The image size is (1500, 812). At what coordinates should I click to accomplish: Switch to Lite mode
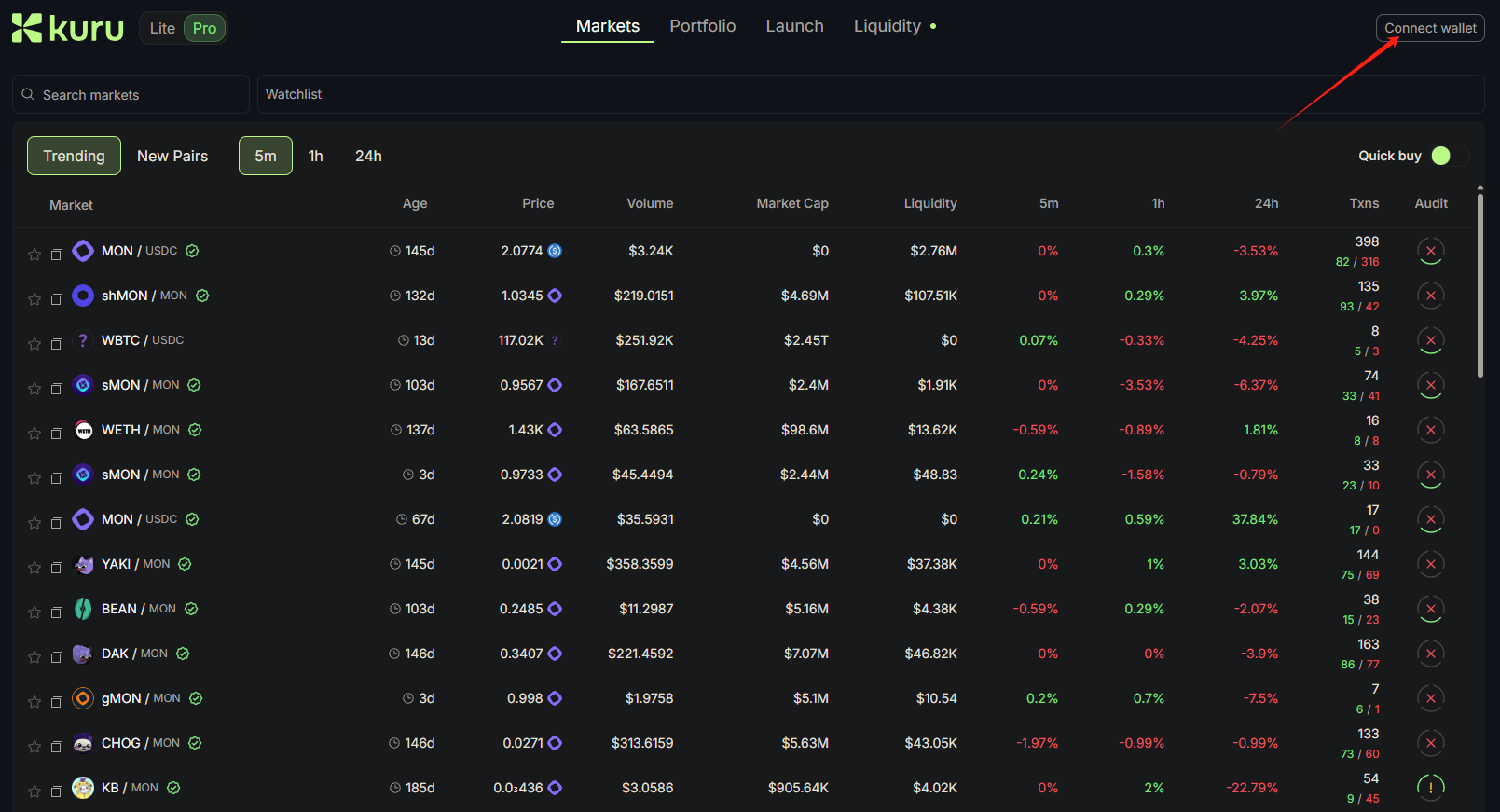pyautogui.click(x=162, y=28)
